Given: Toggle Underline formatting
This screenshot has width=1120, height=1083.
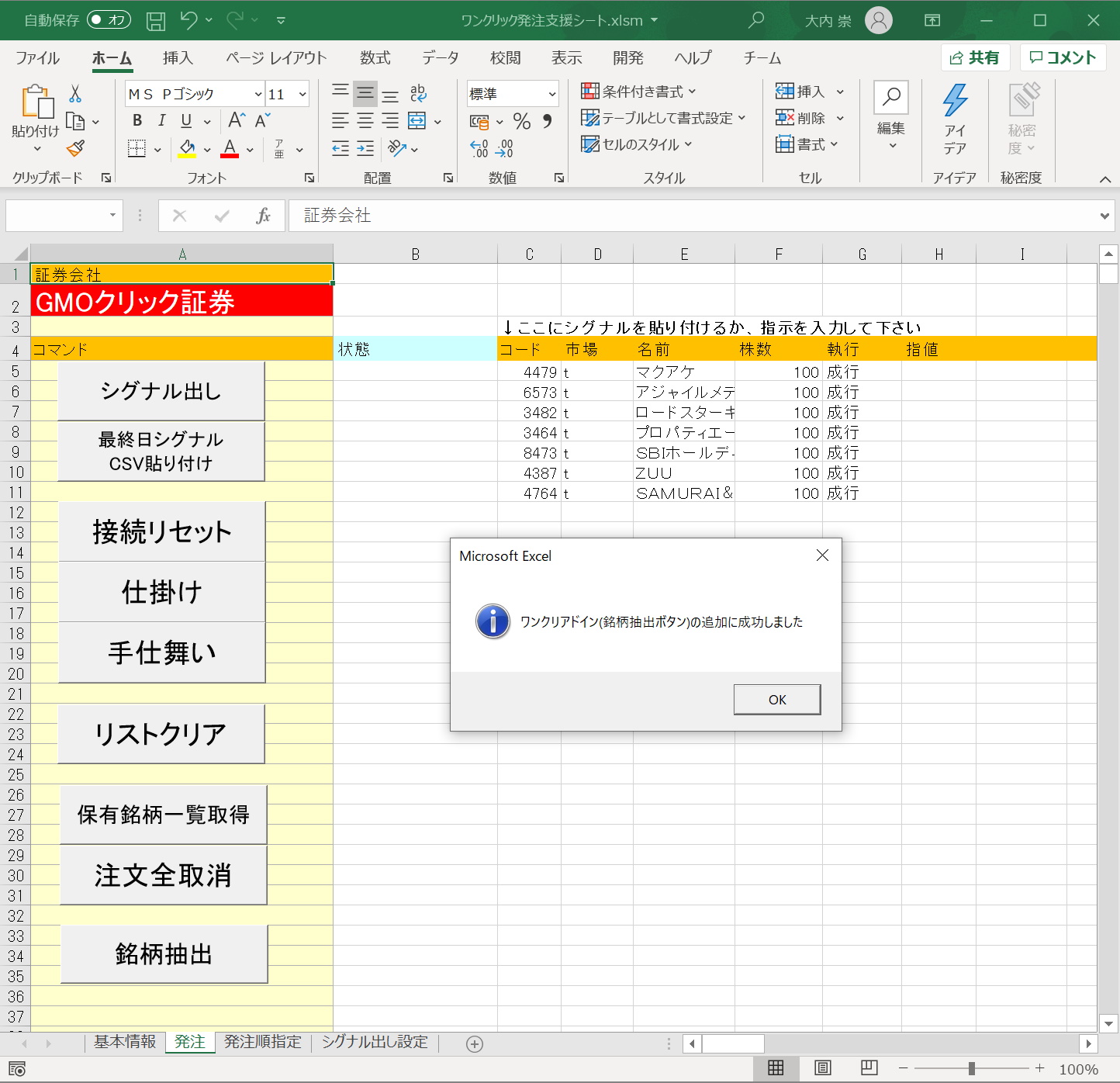Looking at the screenshot, I should click(x=186, y=120).
